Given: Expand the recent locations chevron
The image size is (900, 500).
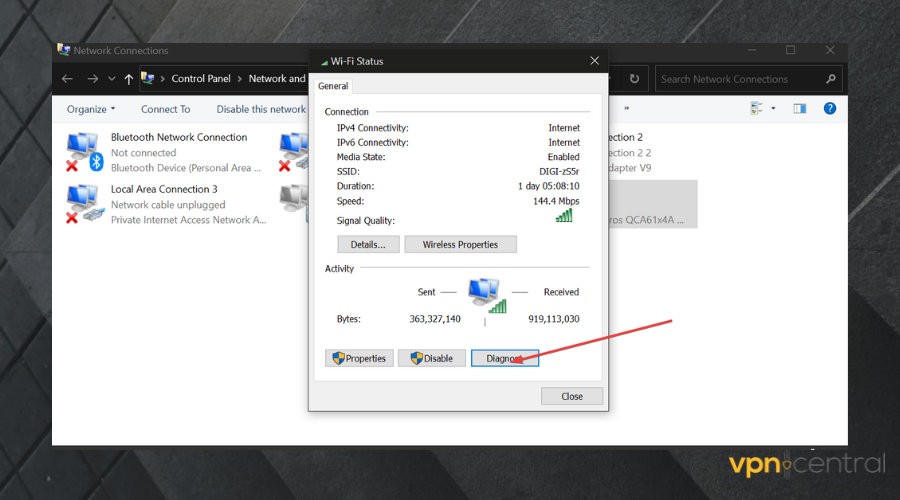Looking at the screenshot, I should point(111,79).
